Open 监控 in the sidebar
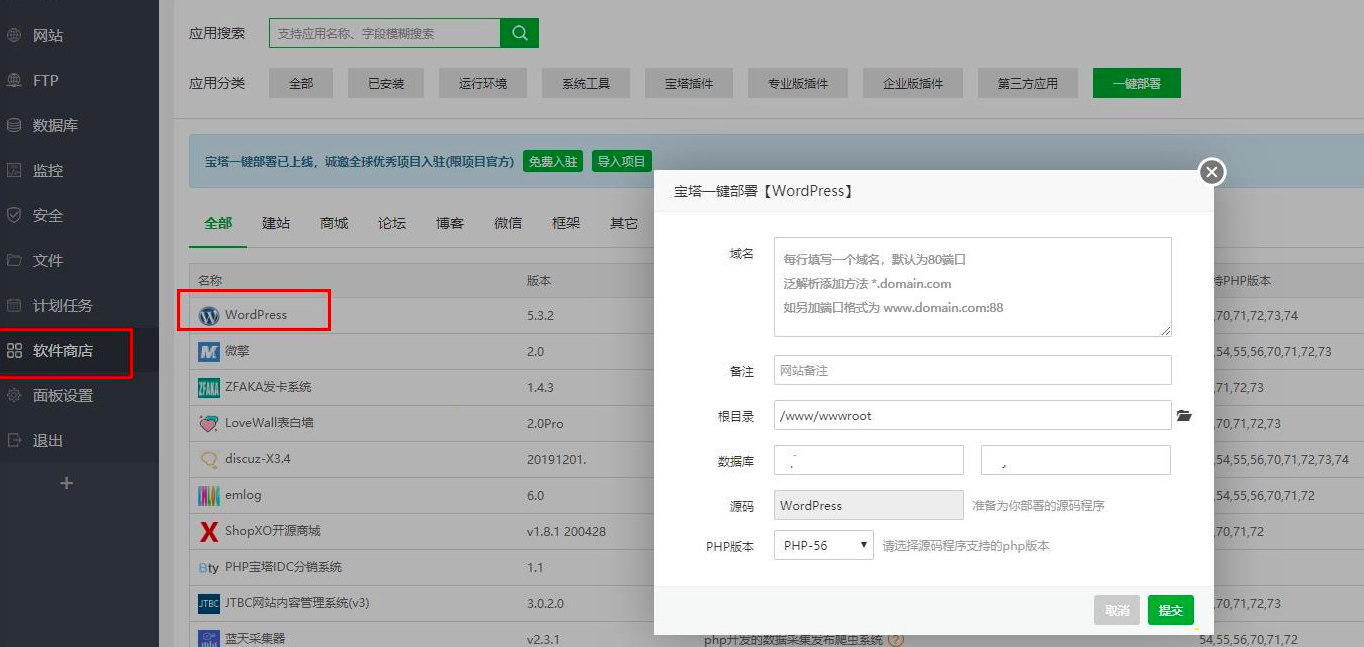The image size is (1364, 647). click(x=48, y=170)
